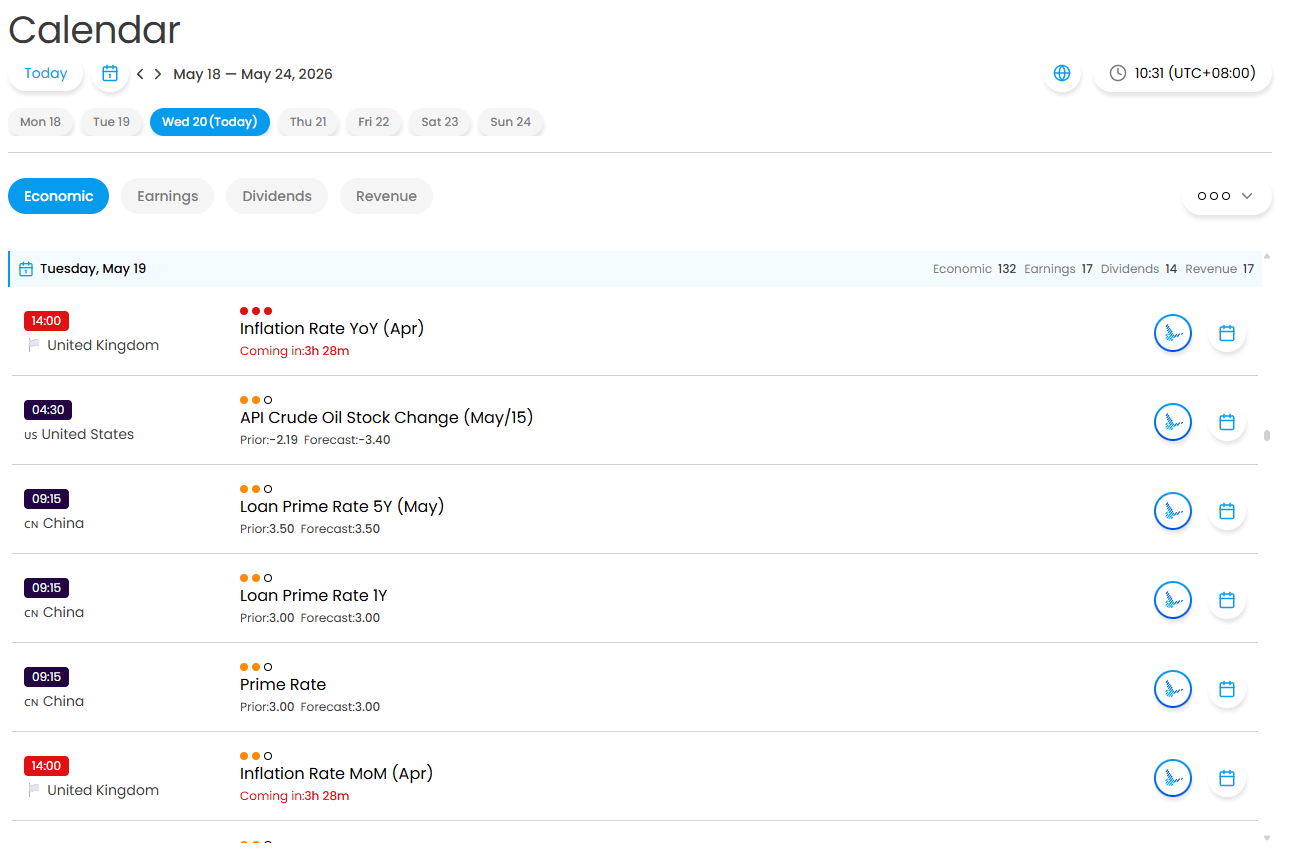Add Loan Prime Rate 5Y to calendar
Image resolution: width=1294 pixels, height=848 pixels.
pos(1227,511)
